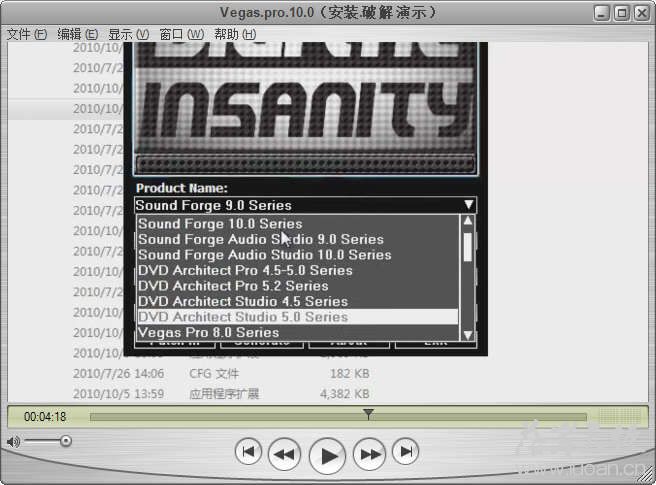Adjust the volume slider knob
The height and width of the screenshot is (485, 656).
pyautogui.click(x=65, y=441)
